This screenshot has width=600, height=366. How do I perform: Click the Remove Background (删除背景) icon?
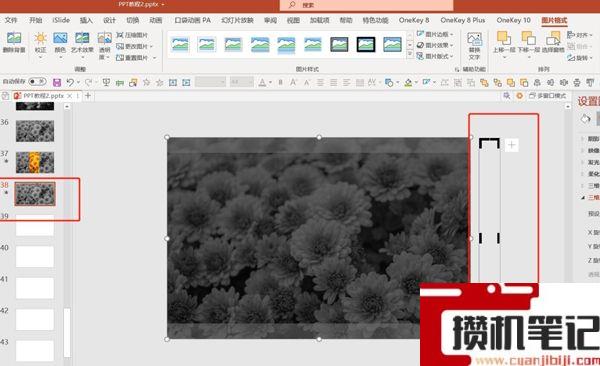point(14,38)
